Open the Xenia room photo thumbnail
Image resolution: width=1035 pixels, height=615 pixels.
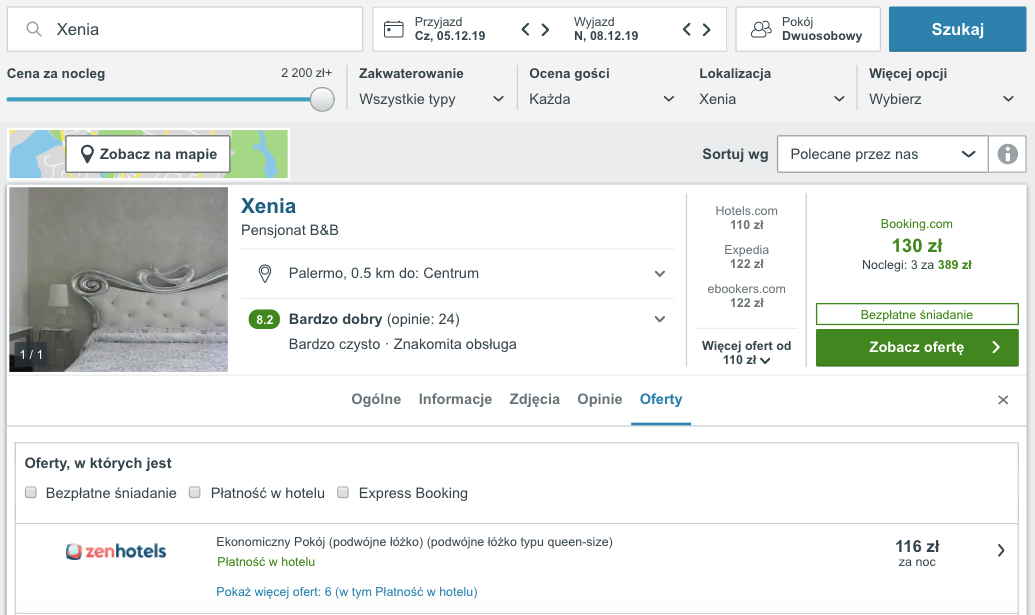[119, 279]
